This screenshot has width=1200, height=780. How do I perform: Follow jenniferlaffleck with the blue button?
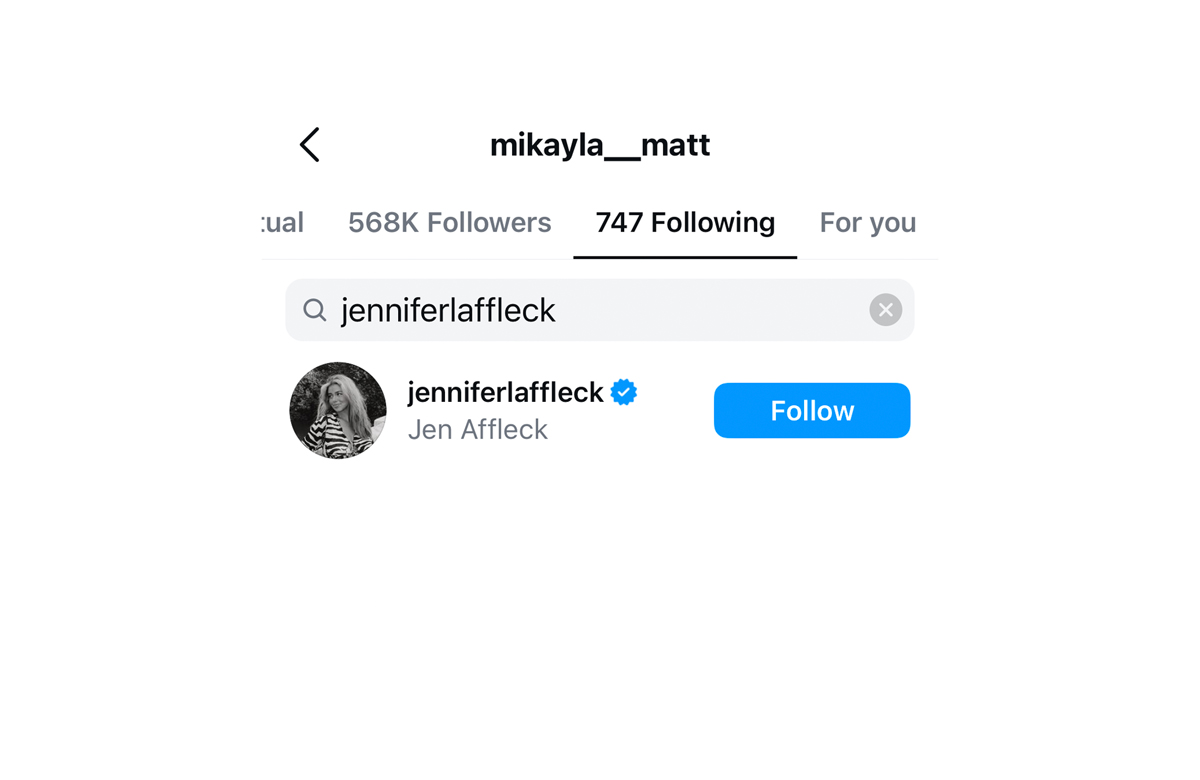pos(812,410)
